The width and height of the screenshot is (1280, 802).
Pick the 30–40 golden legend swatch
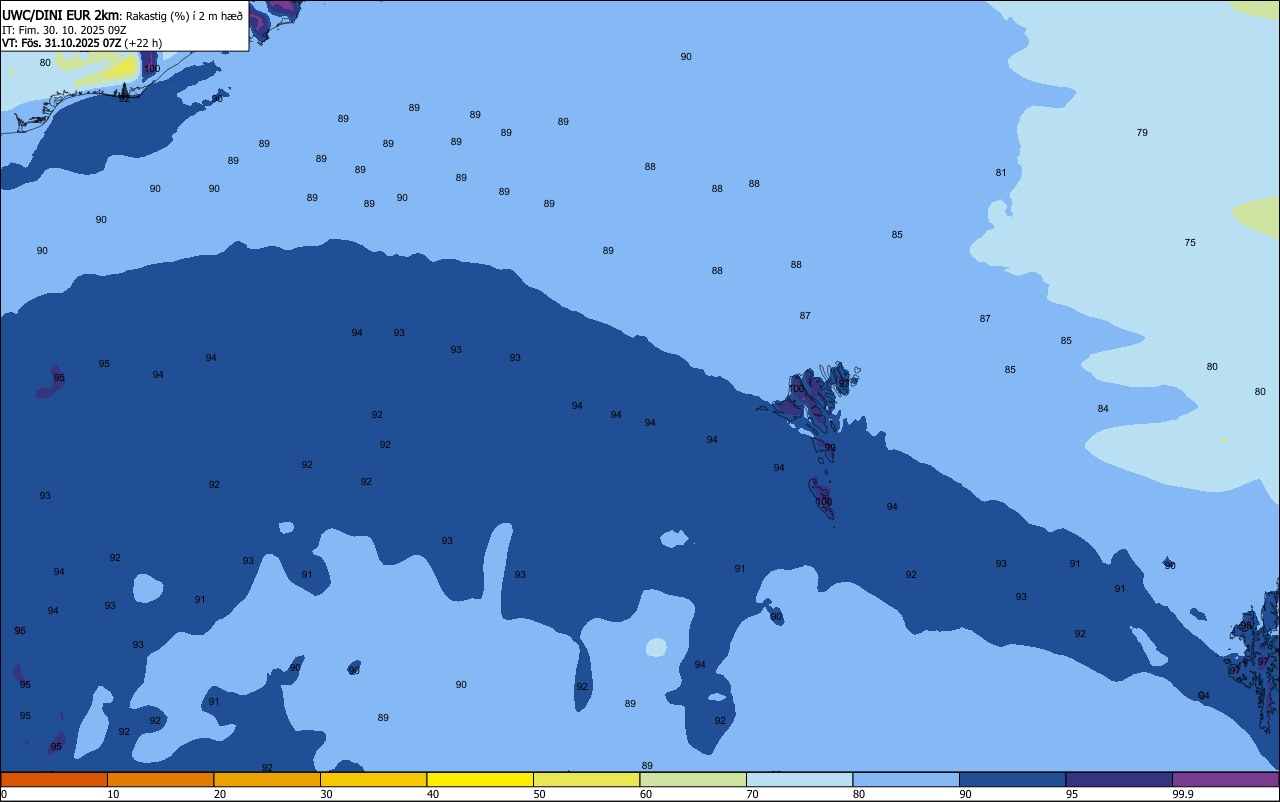coord(373,779)
